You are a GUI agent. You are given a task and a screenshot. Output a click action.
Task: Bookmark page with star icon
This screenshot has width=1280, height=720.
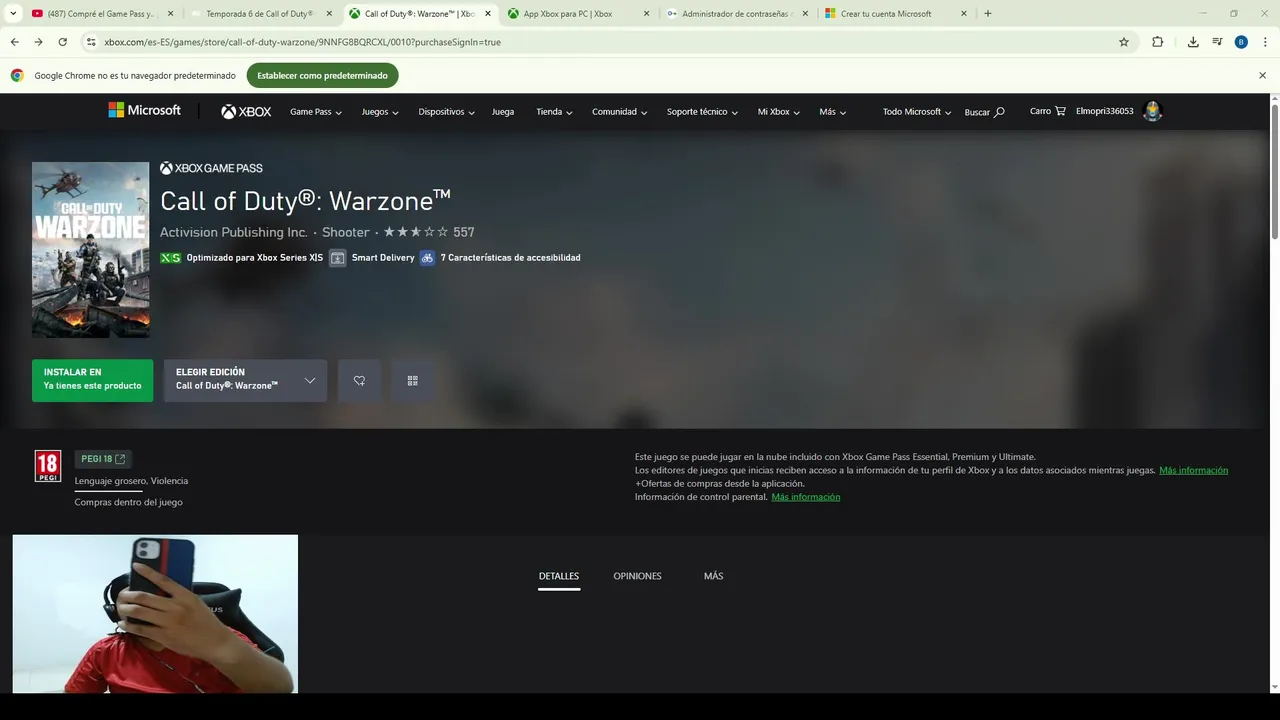click(1124, 42)
